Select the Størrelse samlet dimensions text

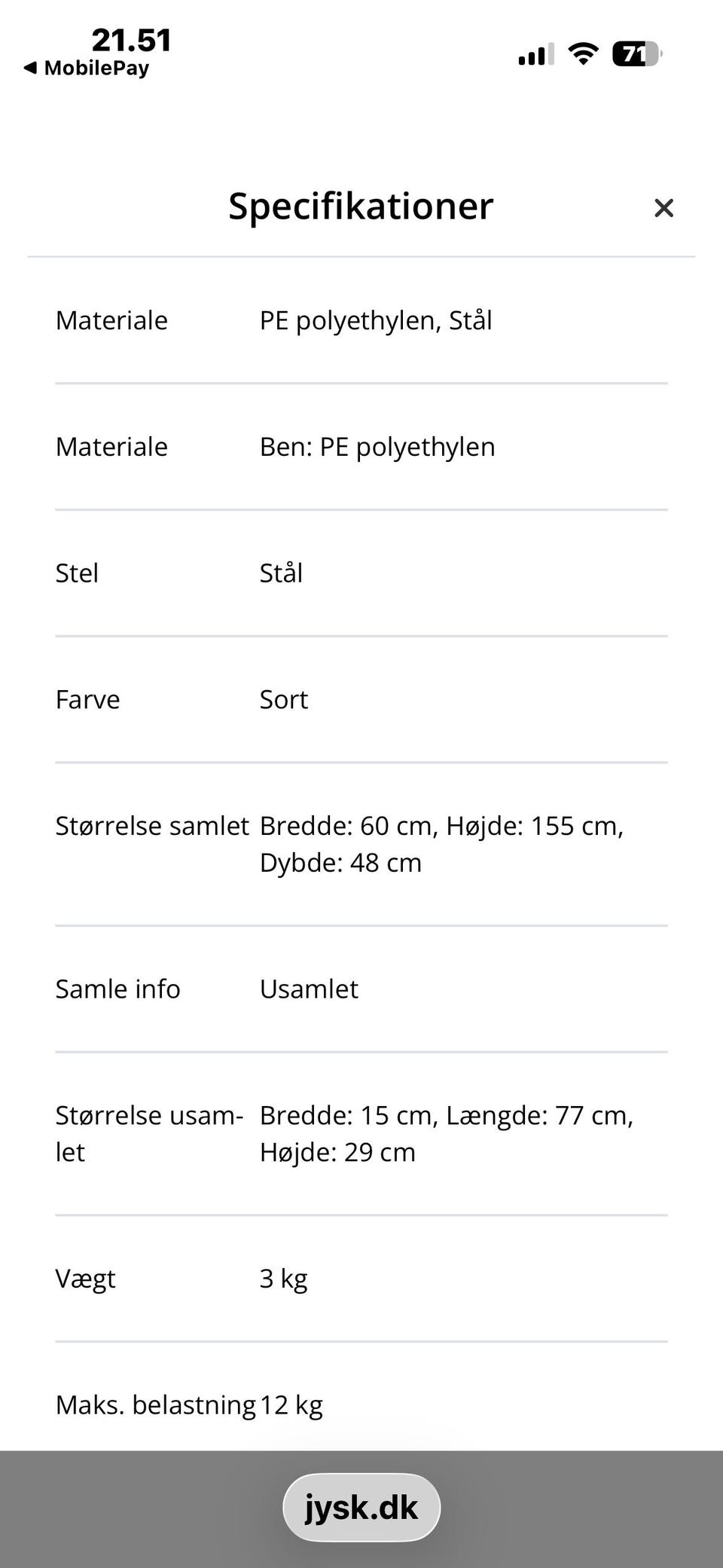442,844
